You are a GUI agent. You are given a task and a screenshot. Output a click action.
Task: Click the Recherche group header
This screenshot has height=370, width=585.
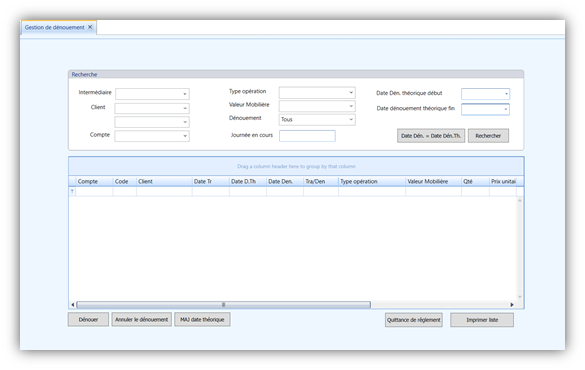click(x=296, y=74)
